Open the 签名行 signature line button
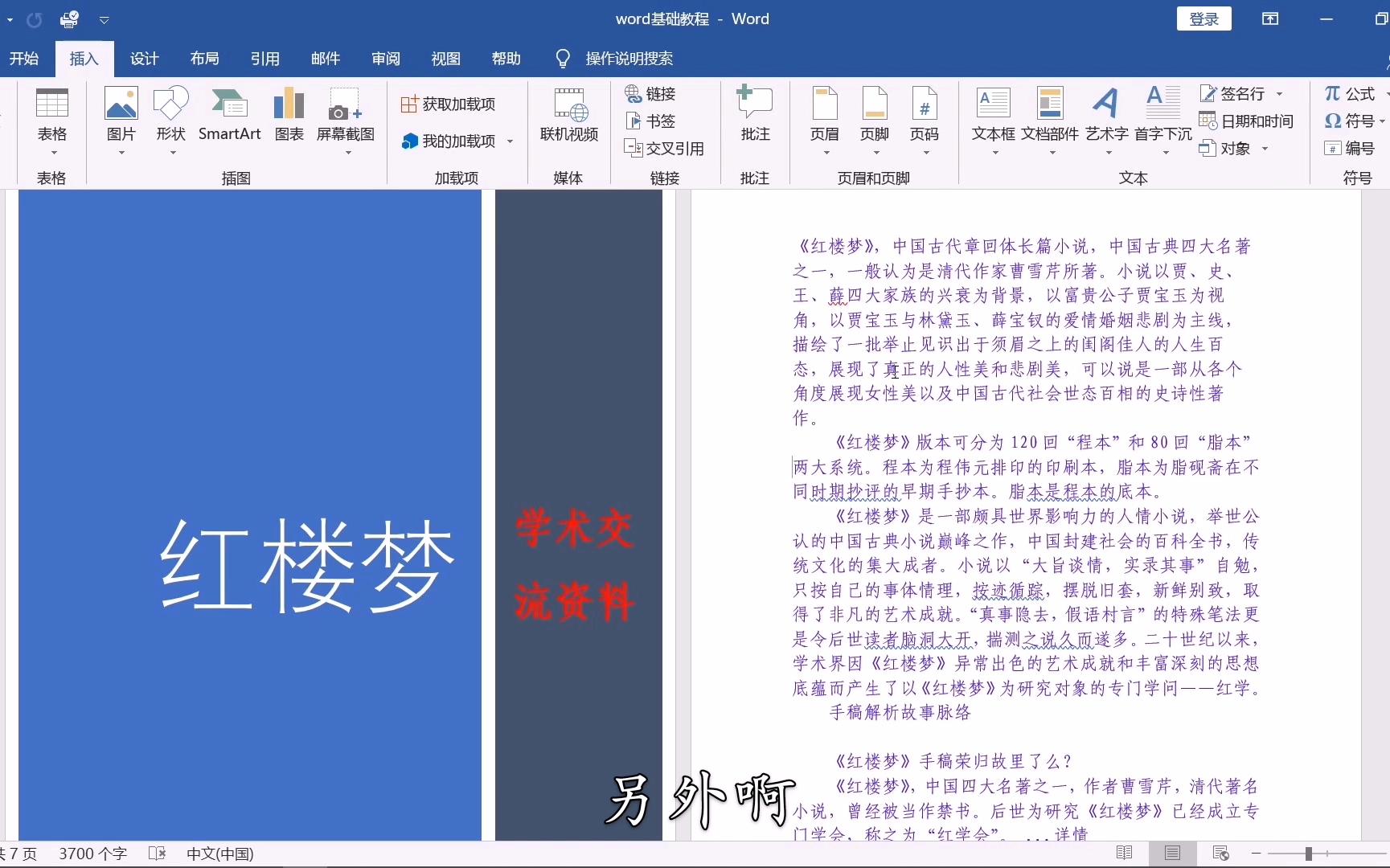 click(1232, 94)
